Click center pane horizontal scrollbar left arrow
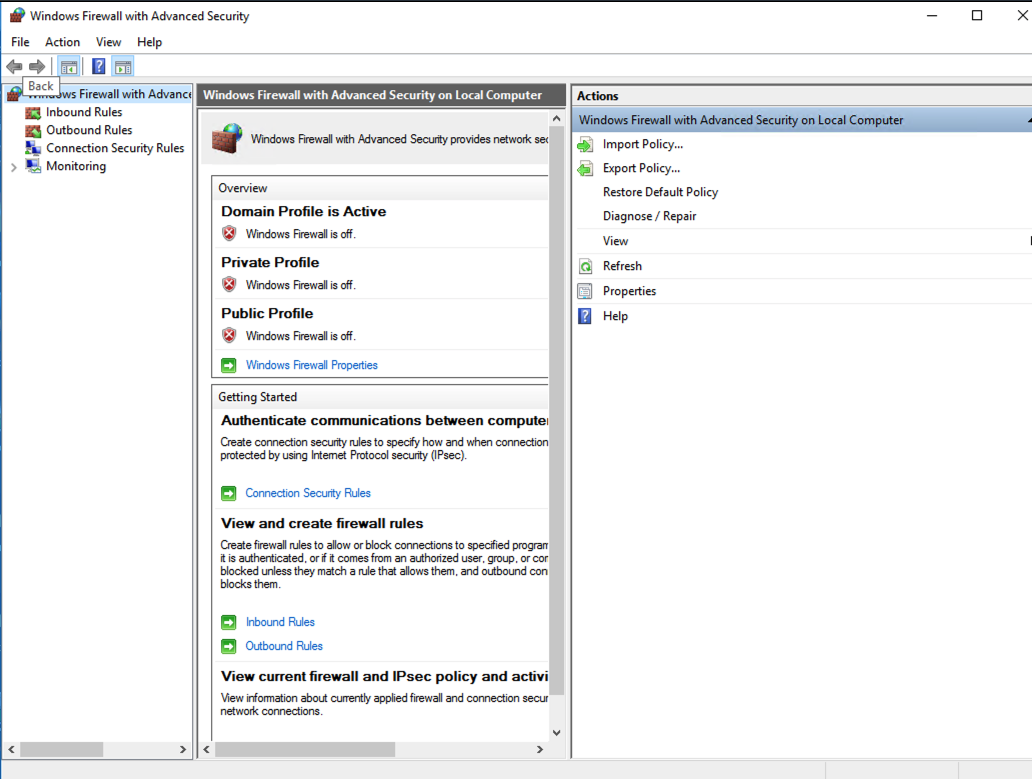Viewport: 1032px width, 779px height. click(207, 749)
